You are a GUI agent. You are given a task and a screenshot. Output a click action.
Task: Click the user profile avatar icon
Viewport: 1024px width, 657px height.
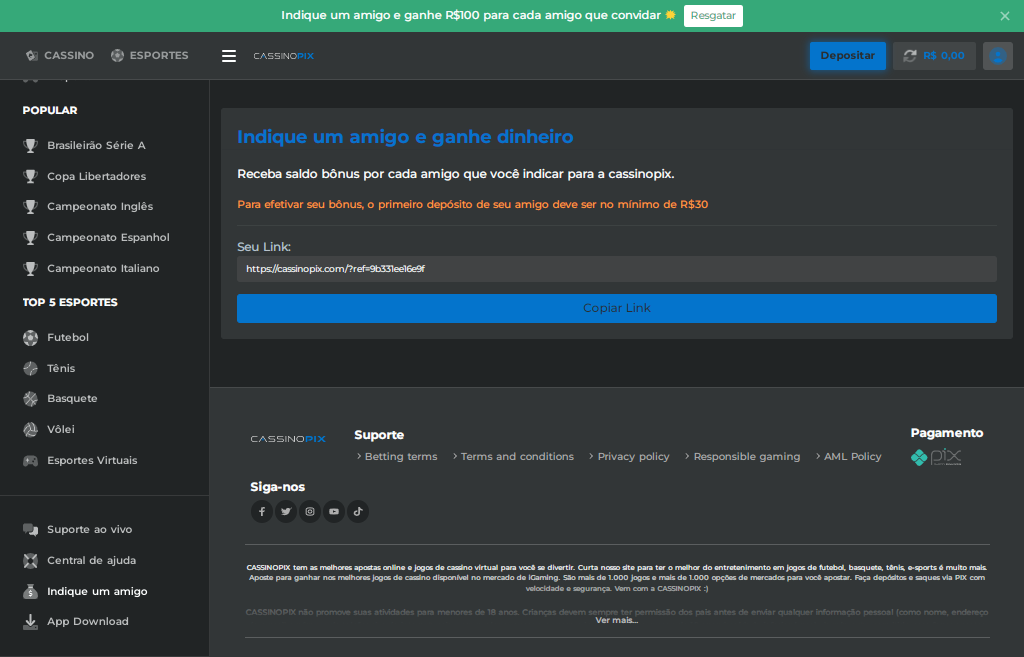pyautogui.click(x=997, y=56)
